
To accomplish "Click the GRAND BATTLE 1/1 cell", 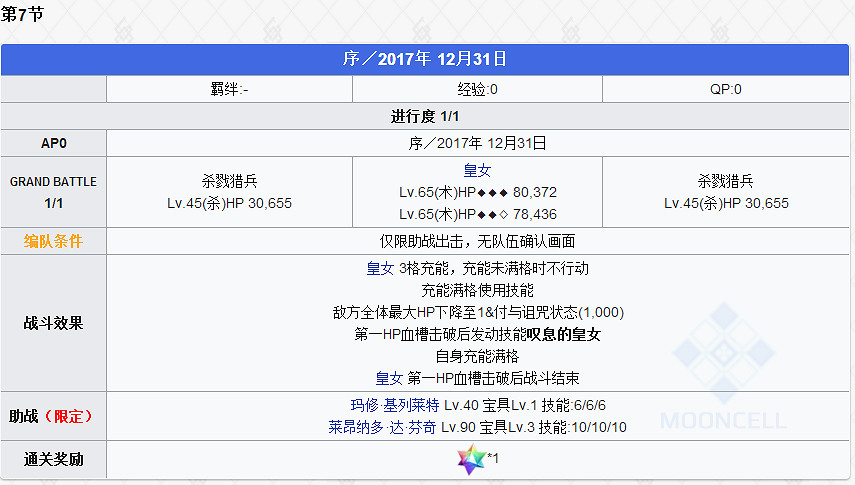I will pyautogui.click(x=53, y=192).
